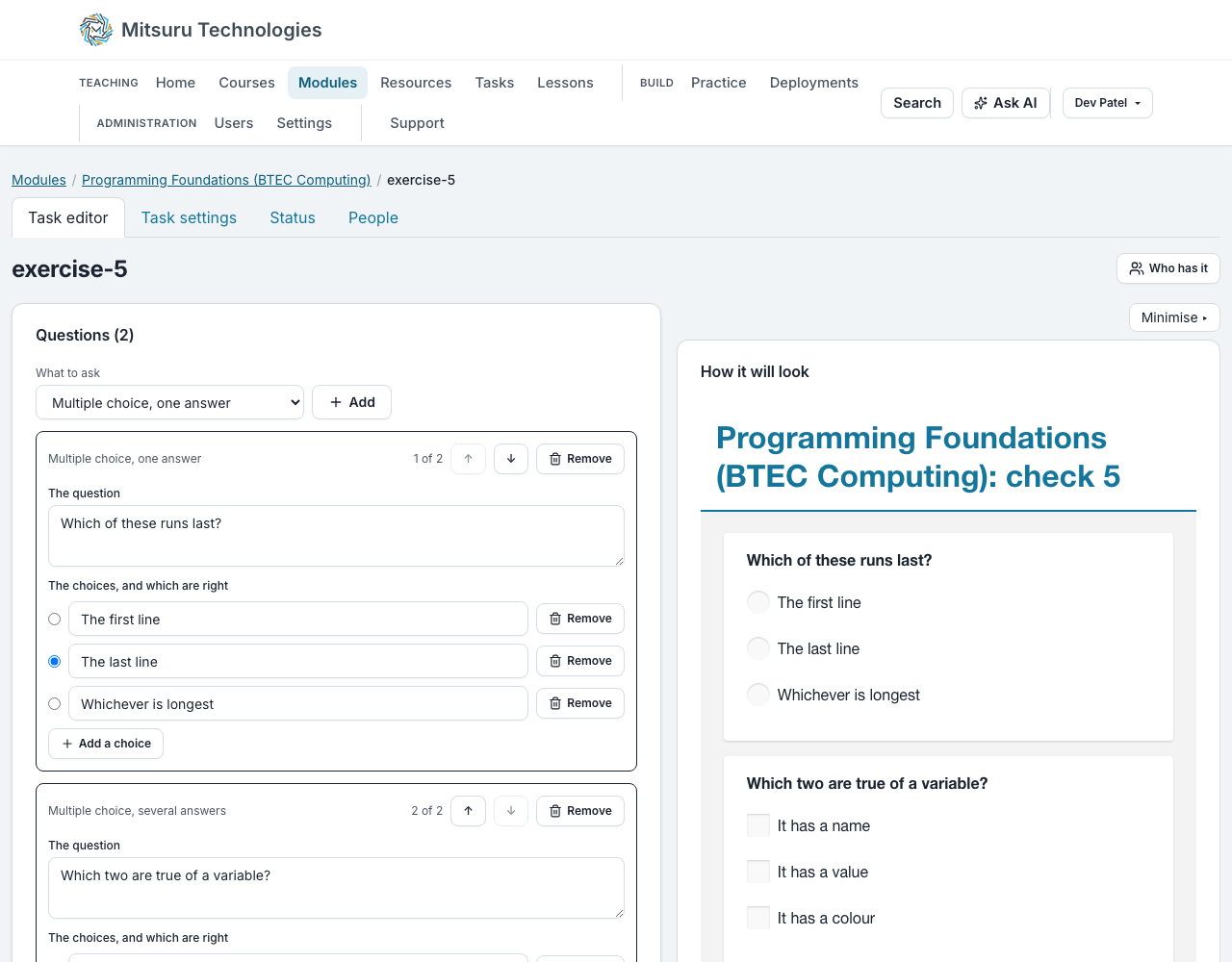Click plus icon on 'Add a choice'

(x=67, y=744)
